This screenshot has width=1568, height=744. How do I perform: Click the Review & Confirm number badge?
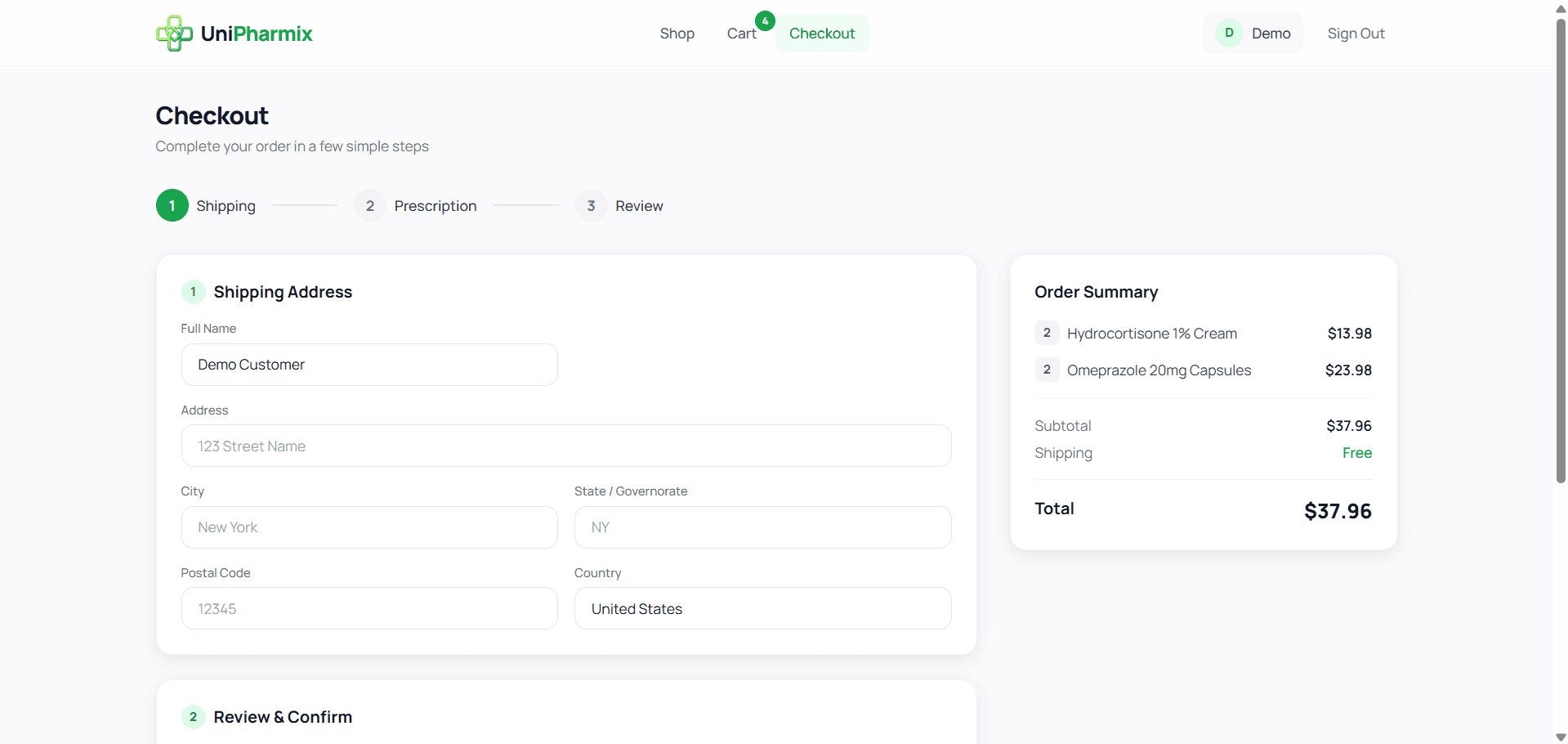pos(192,716)
